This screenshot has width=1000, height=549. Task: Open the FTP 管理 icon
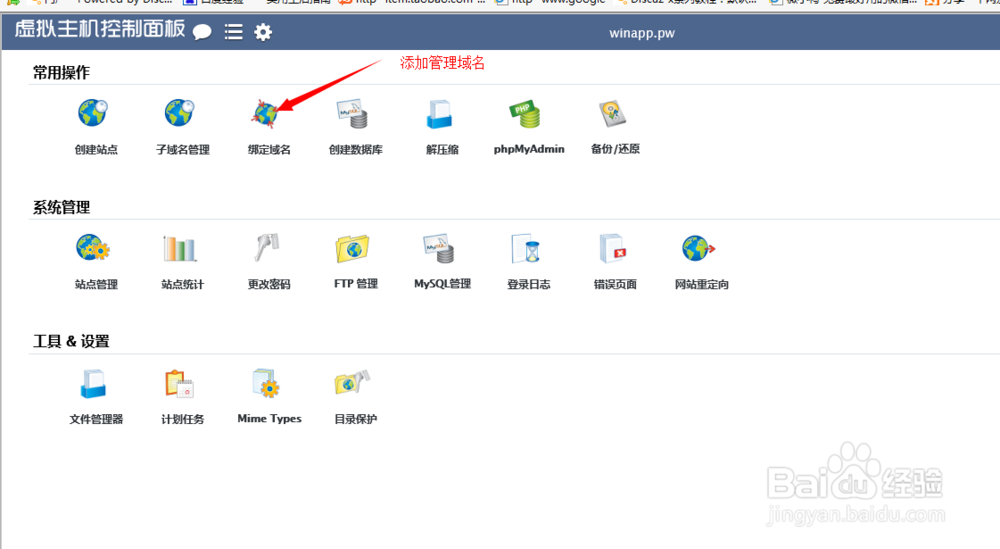(352, 249)
